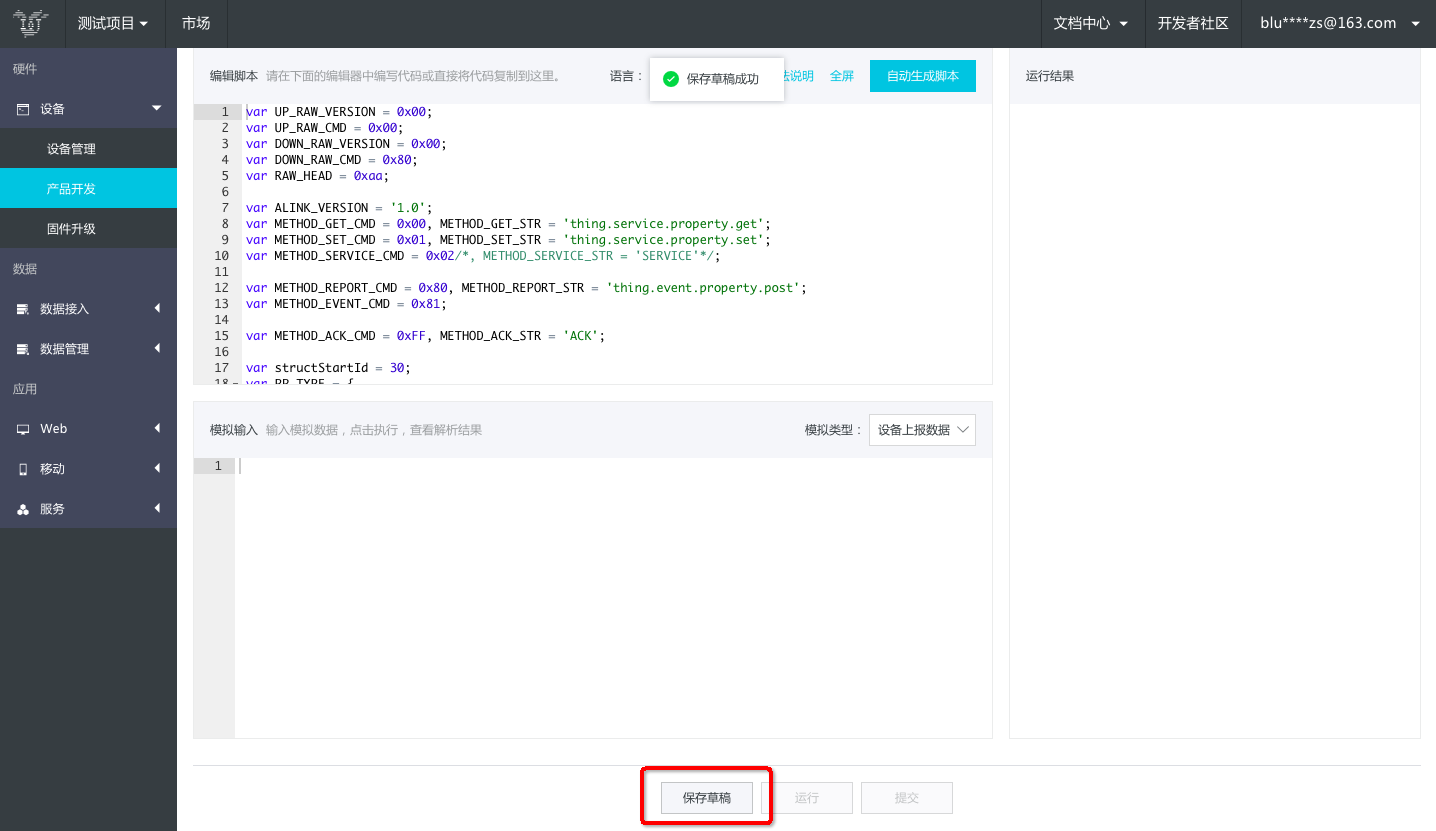1436x831 pixels.
Task: Click the 移动 phone icon
Action: coord(23,469)
